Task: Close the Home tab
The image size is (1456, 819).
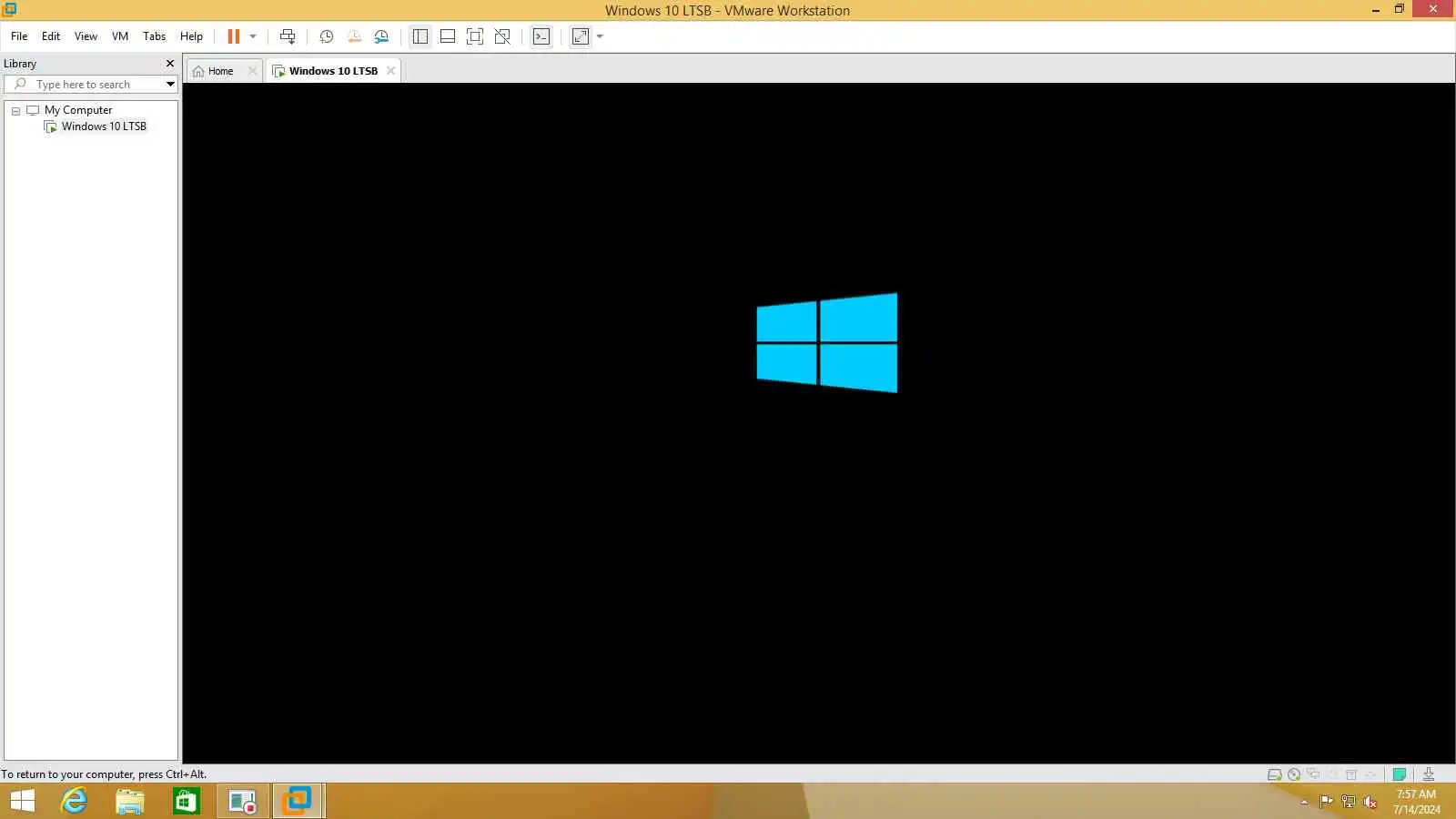Action: tap(252, 71)
